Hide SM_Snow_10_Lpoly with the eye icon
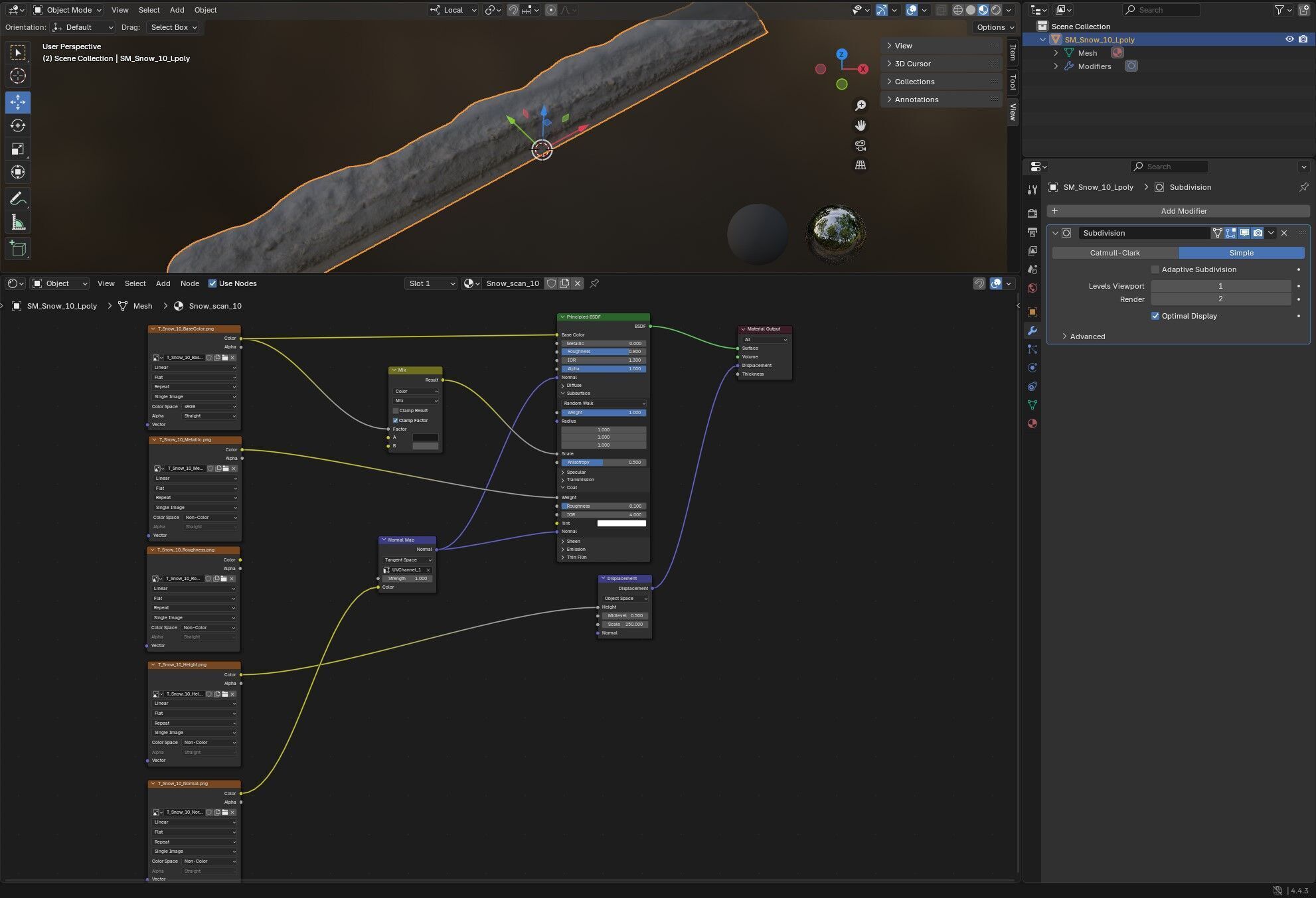1316x898 pixels. [x=1289, y=39]
